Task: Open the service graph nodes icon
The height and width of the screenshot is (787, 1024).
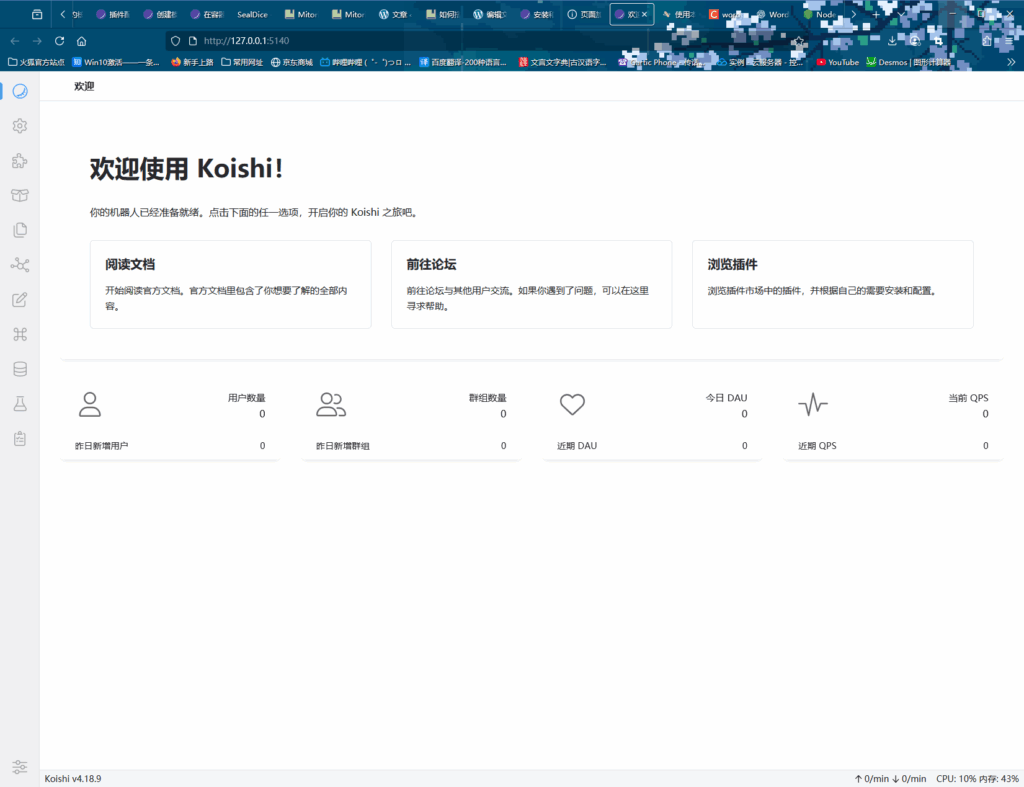Action: click(x=19, y=265)
